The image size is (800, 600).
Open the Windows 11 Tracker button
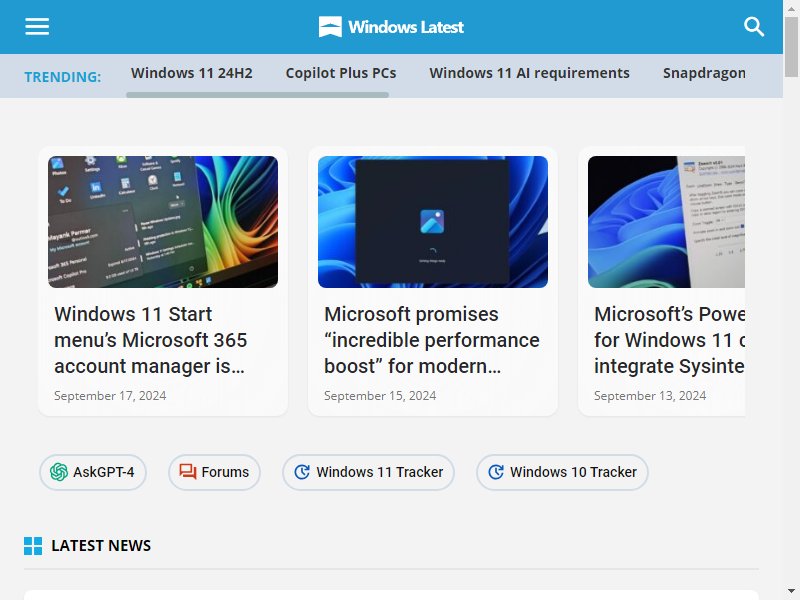click(368, 472)
